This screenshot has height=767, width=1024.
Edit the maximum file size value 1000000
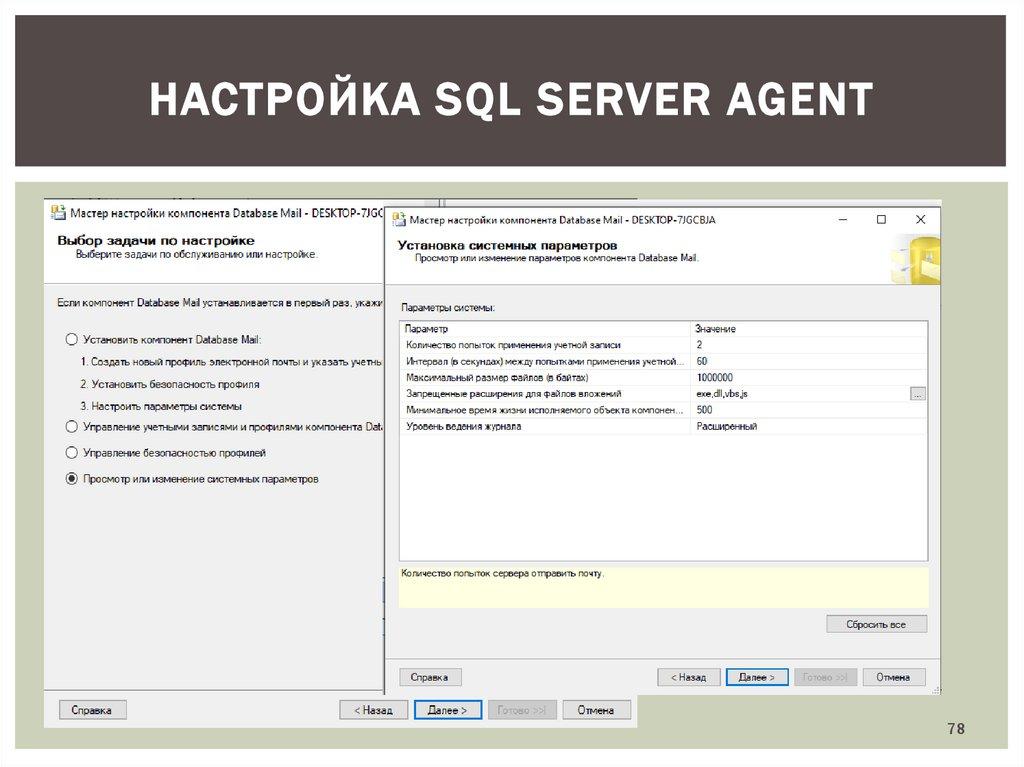coord(809,378)
